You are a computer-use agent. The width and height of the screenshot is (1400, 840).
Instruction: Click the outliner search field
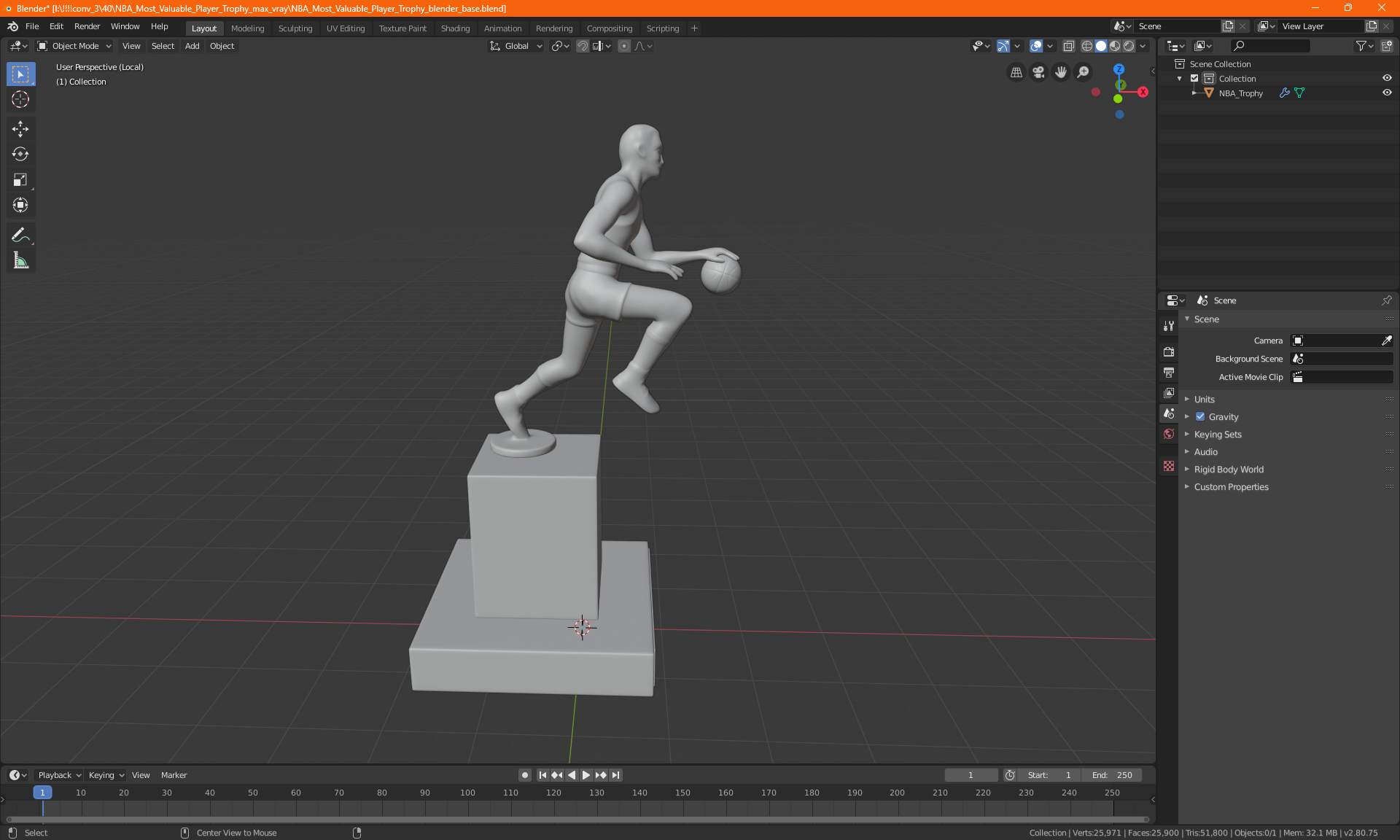click(x=1269, y=46)
